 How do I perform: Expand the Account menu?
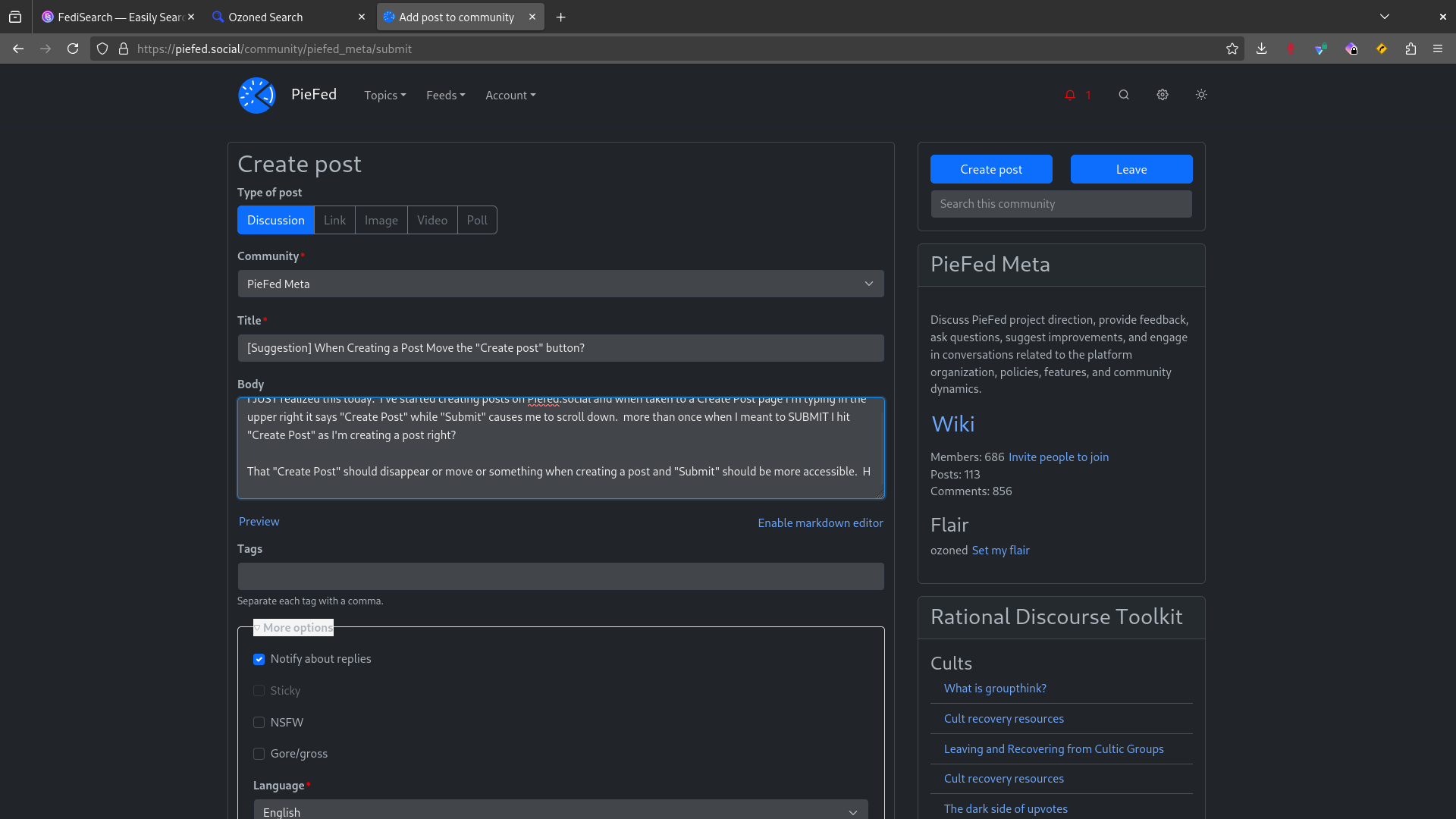510,95
